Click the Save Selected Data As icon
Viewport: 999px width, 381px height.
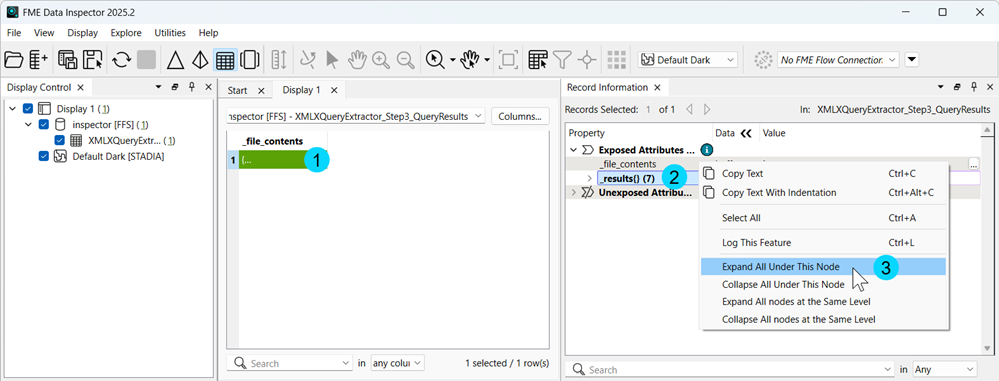coord(94,60)
